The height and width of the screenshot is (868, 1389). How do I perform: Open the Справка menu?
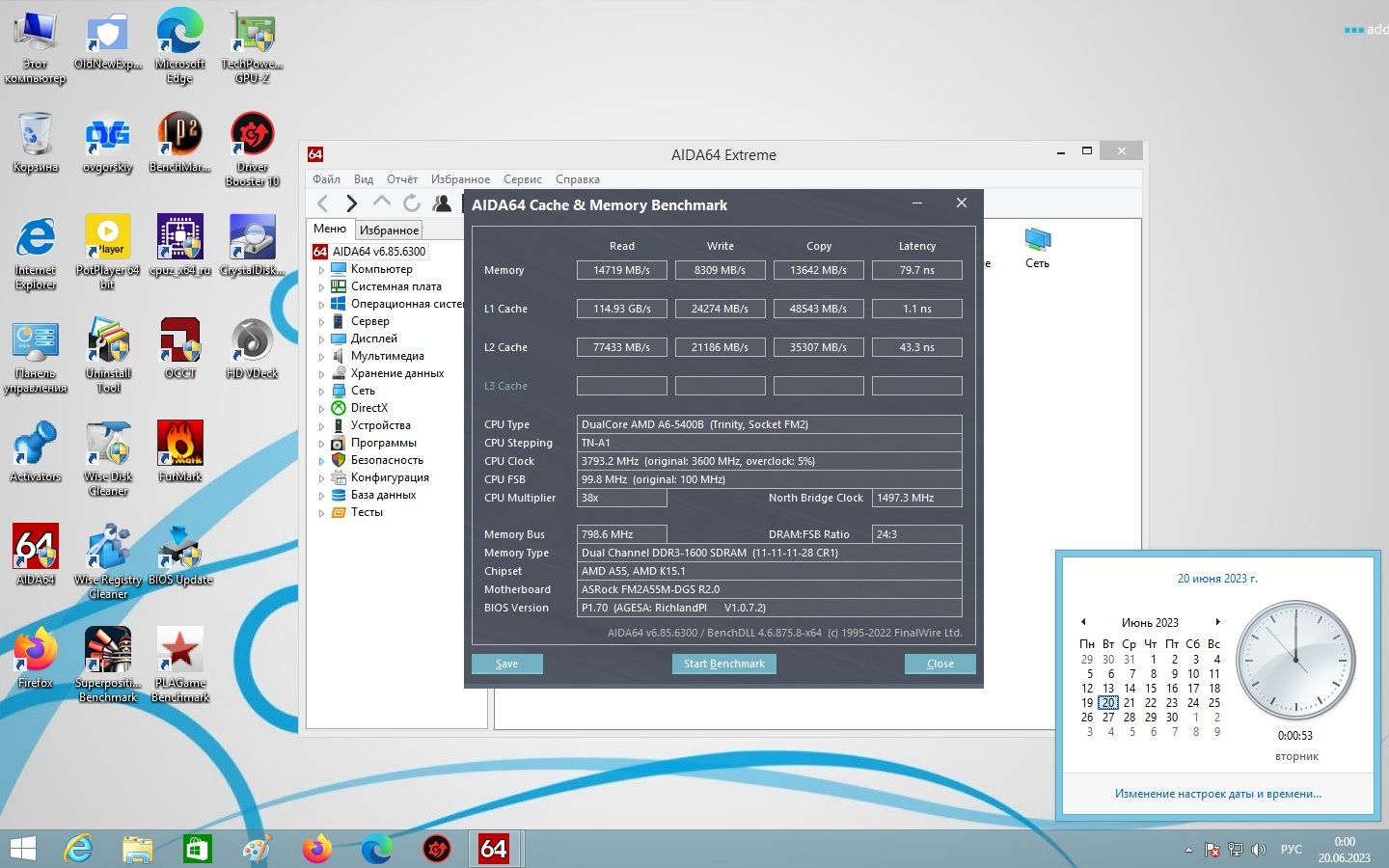(578, 179)
